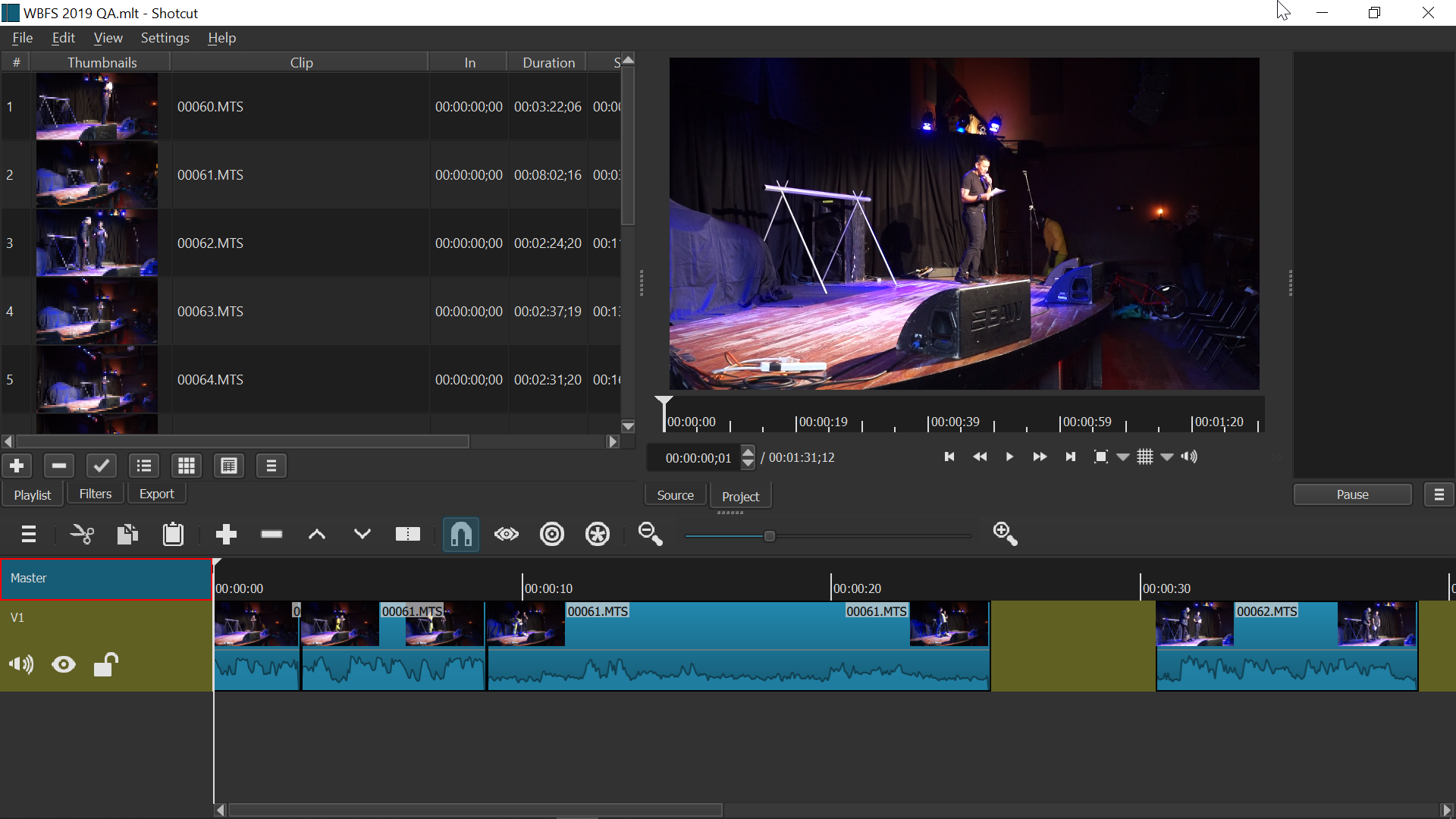The image size is (1456, 819).
Task: Open the playlist menu icon
Action: [271, 466]
